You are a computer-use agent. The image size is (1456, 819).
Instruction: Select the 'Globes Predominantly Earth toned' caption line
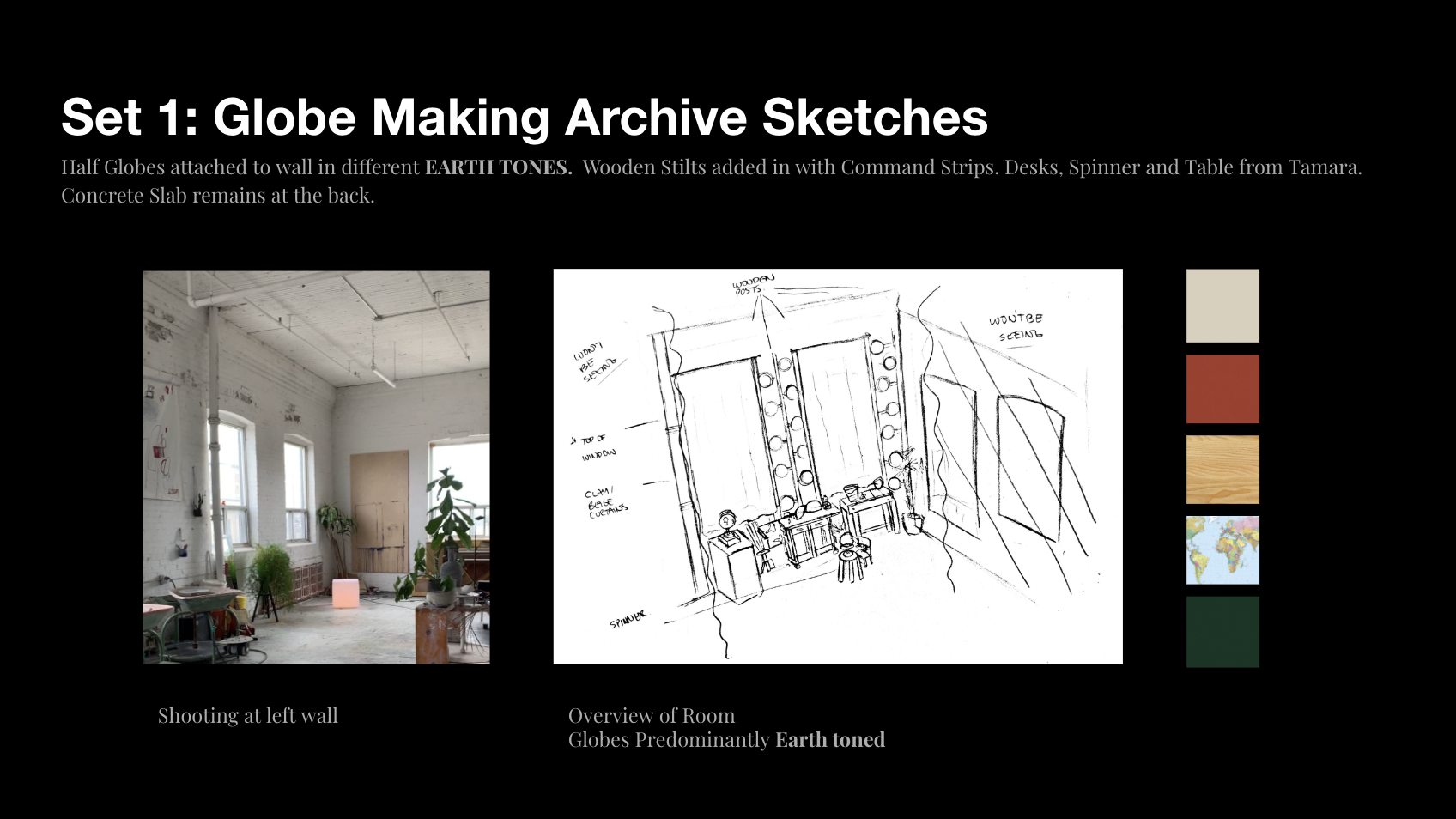pyautogui.click(x=726, y=739)
